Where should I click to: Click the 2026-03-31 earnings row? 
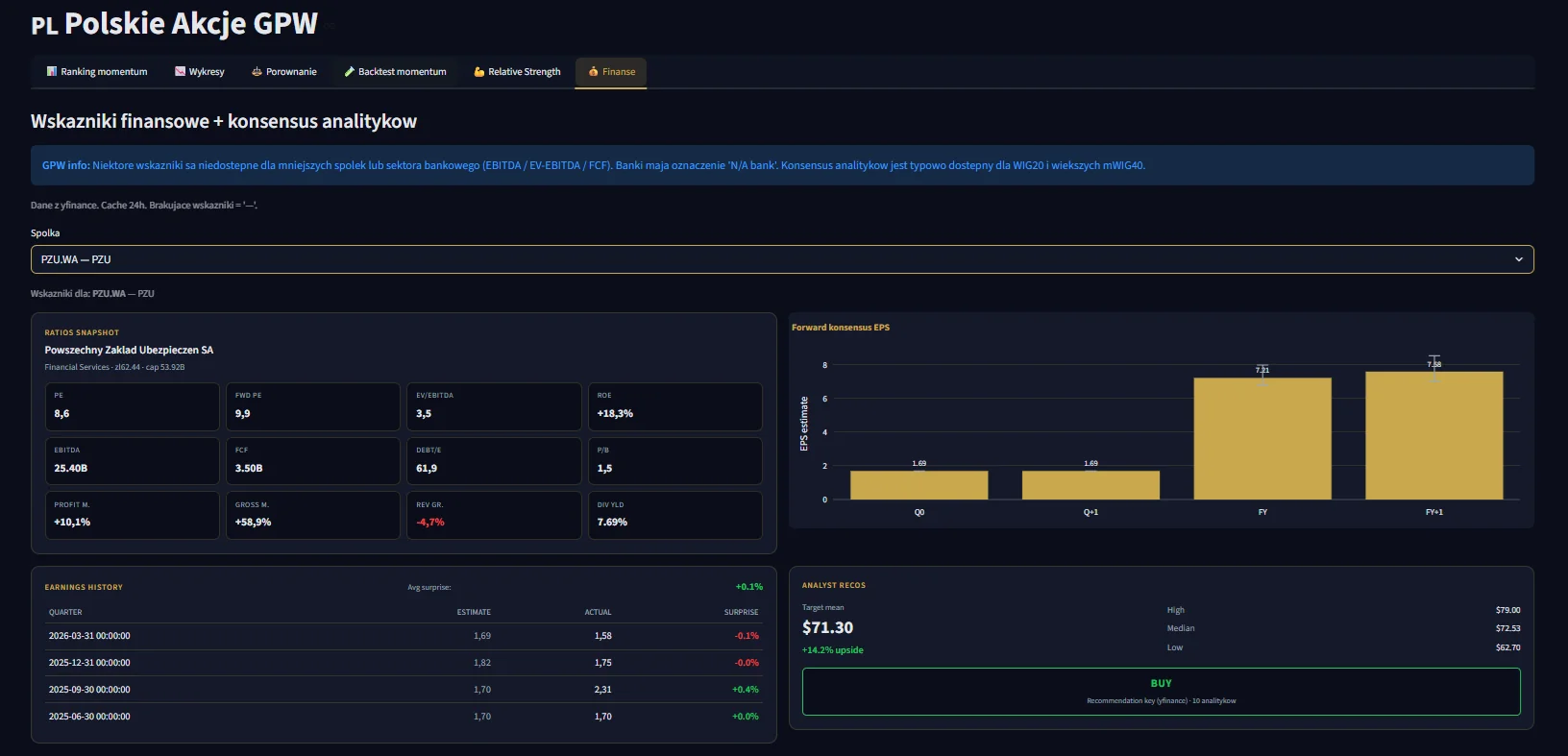click(404, 636)
